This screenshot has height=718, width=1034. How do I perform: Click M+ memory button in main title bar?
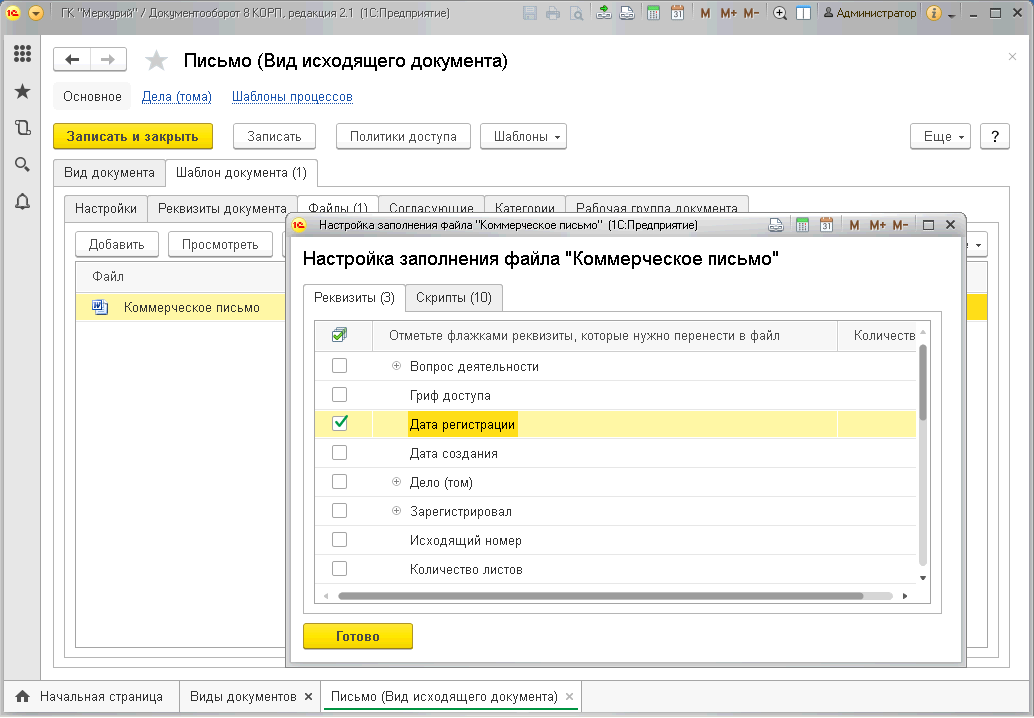pyautogui.click(x=729, y=13)
